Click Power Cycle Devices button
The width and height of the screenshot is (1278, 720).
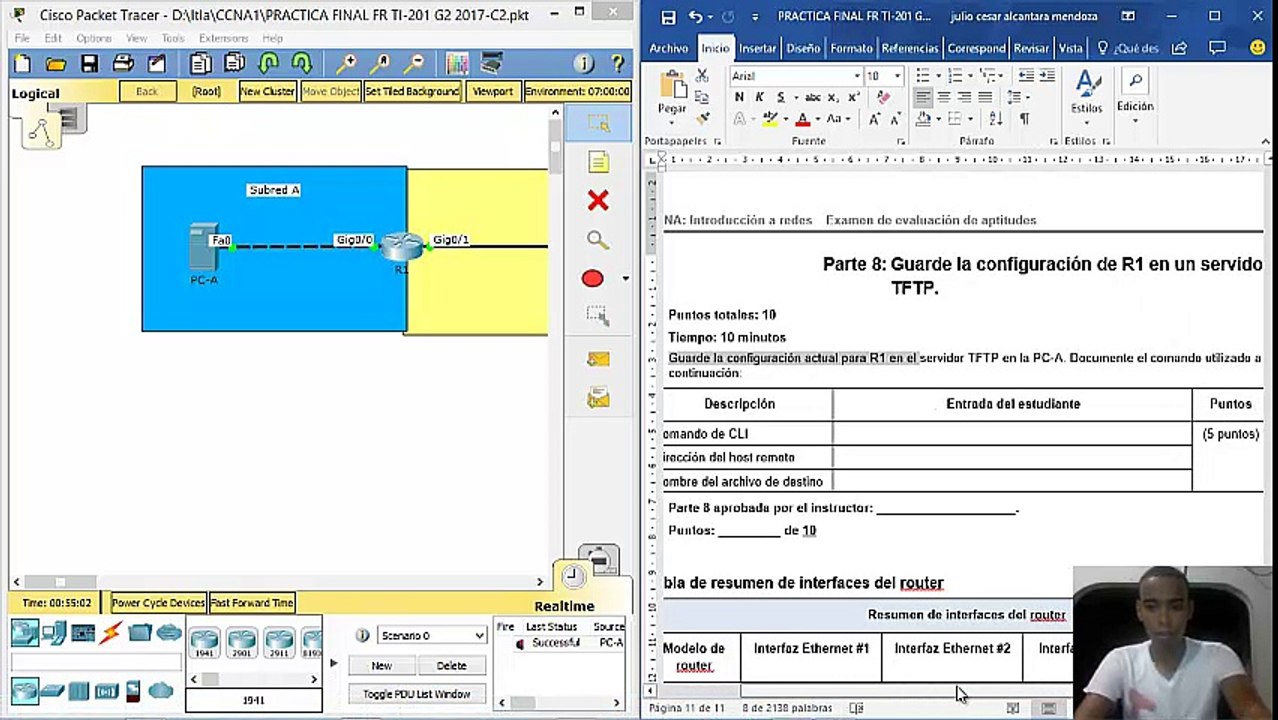158,603
